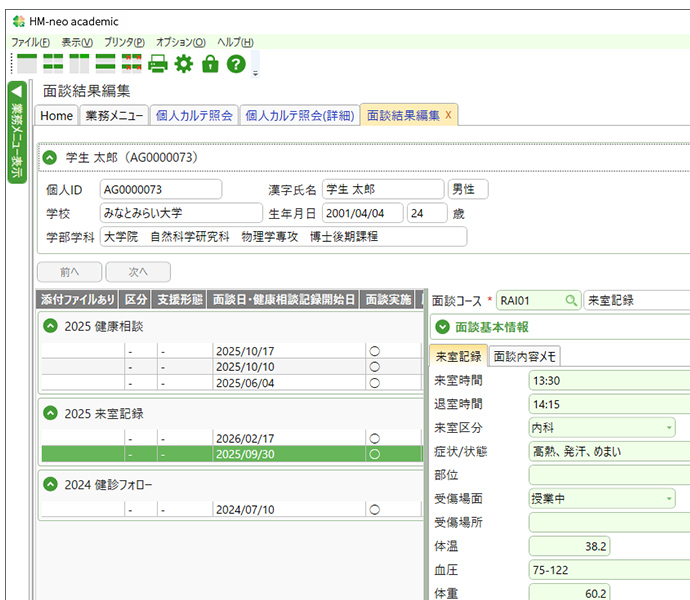This screenshot has width=690, height=600.
Task: Toggle 面談実施 circle for the 2026/02/17 row
Action: click(x=375, y=438)
